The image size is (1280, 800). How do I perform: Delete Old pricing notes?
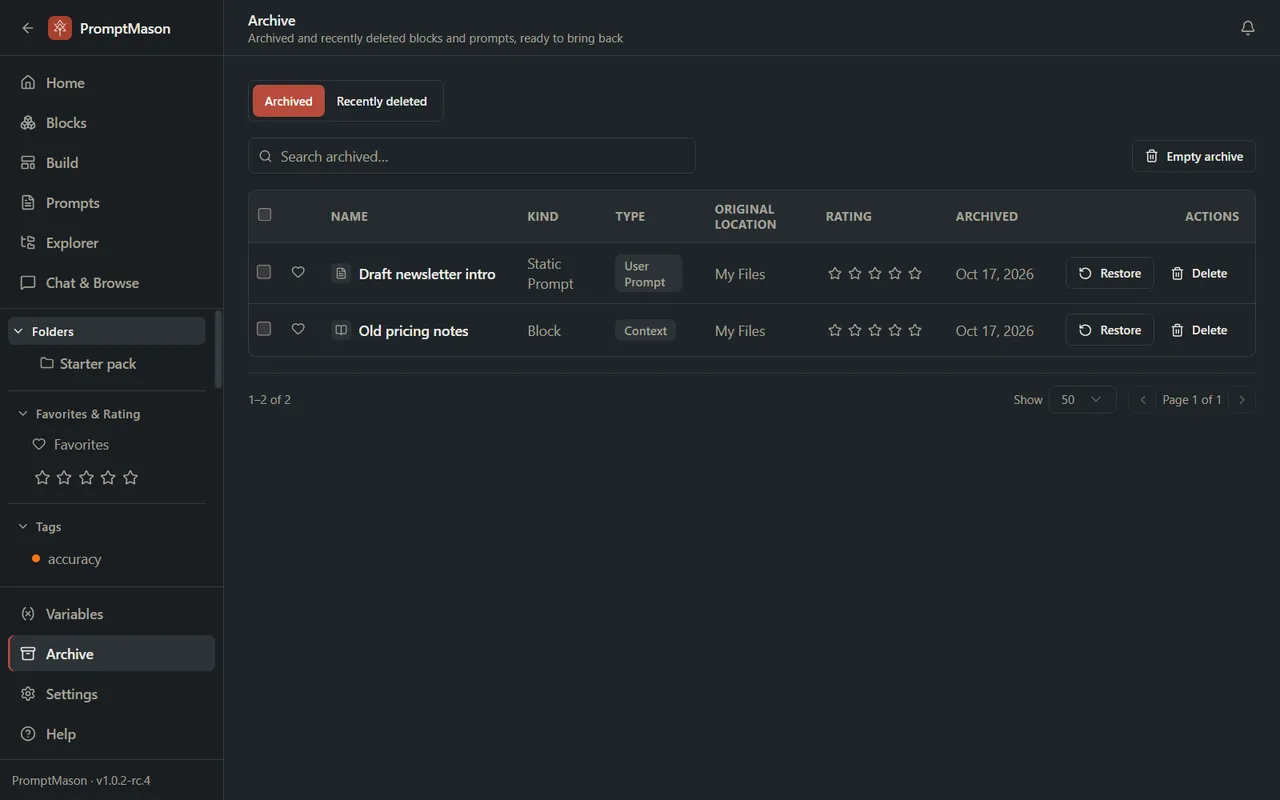click(x=1199, y=330)
